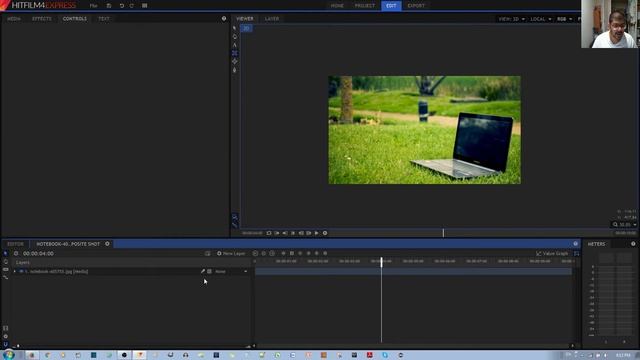Open the LOCAL coordinate dropdown
Viewport: 640px width, 360px height.
tap(541, 19)
